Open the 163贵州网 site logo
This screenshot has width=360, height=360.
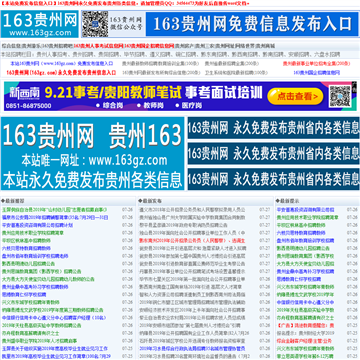tap(39, 24)
